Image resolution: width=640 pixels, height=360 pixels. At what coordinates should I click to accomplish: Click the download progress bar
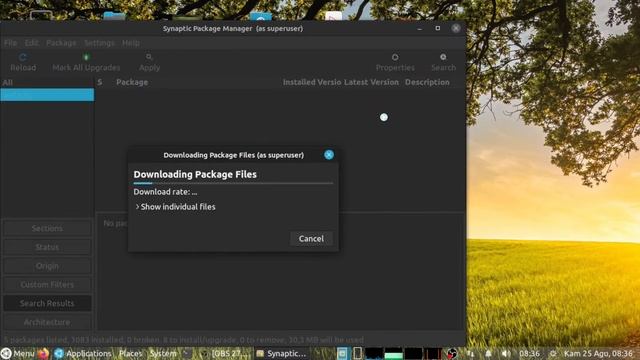[x=233, y=183]
